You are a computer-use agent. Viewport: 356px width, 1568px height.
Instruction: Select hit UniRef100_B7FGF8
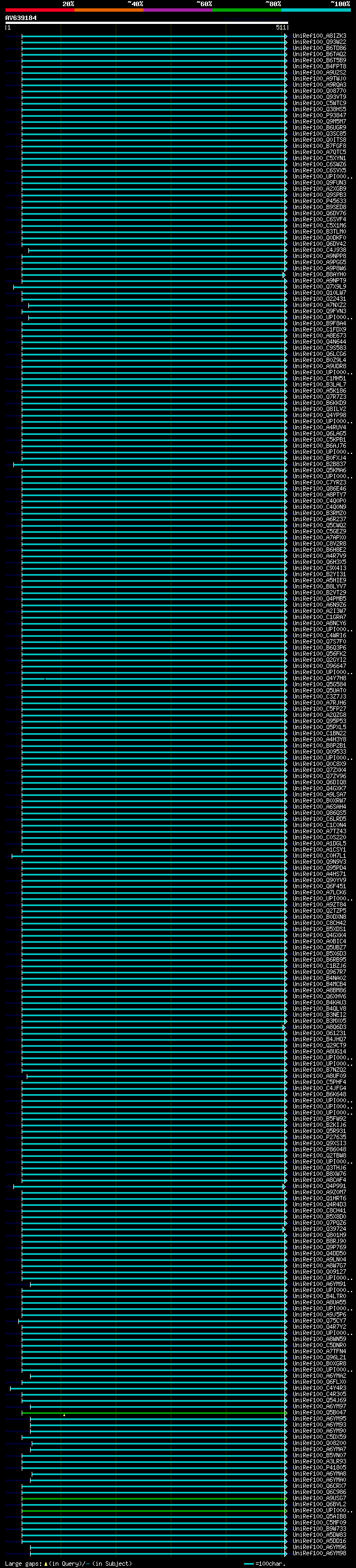pos(319,146)
